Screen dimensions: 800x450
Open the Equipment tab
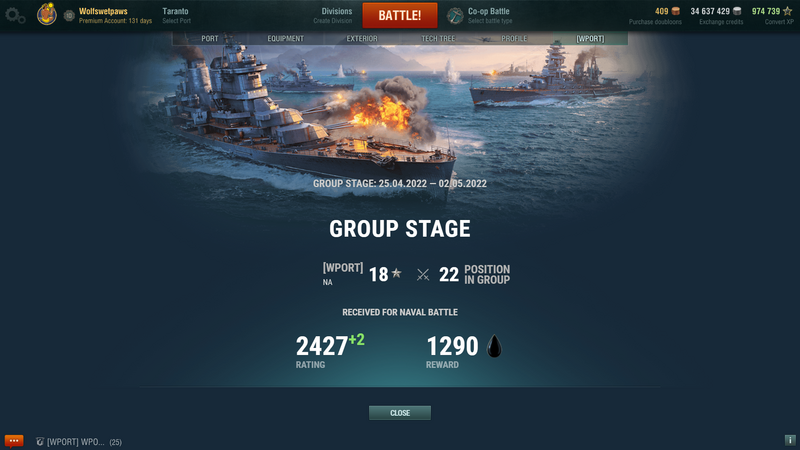(x=285, y=38)
